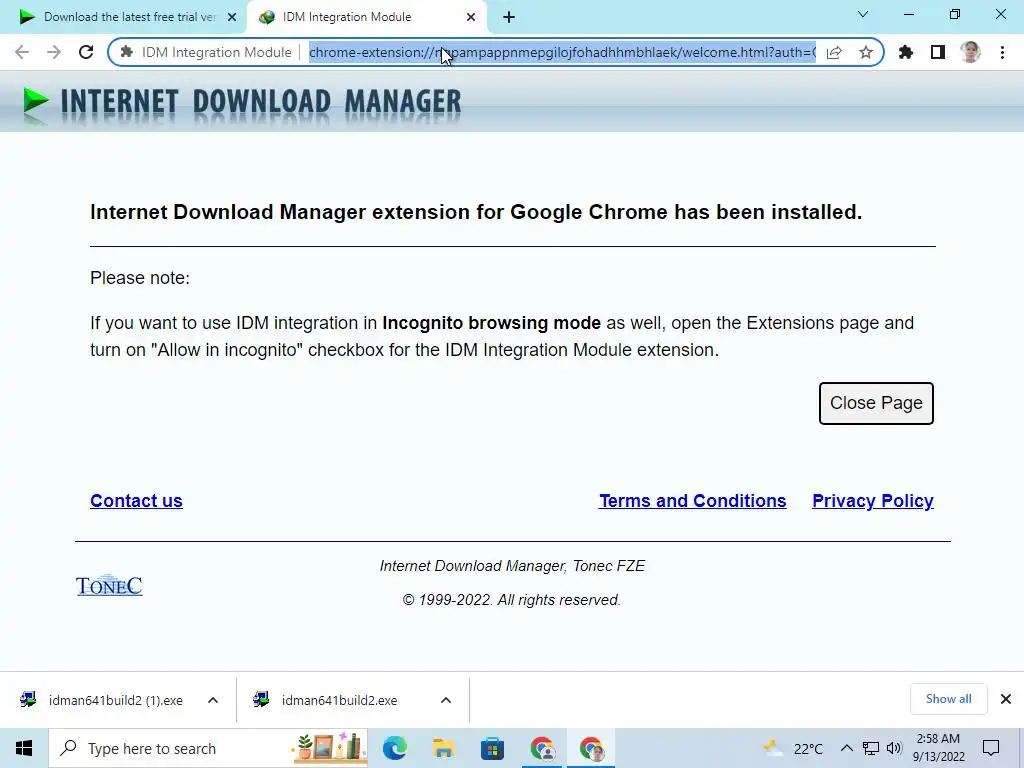
Task: Open the volume speaker tray icon
Action: [894, 748]
